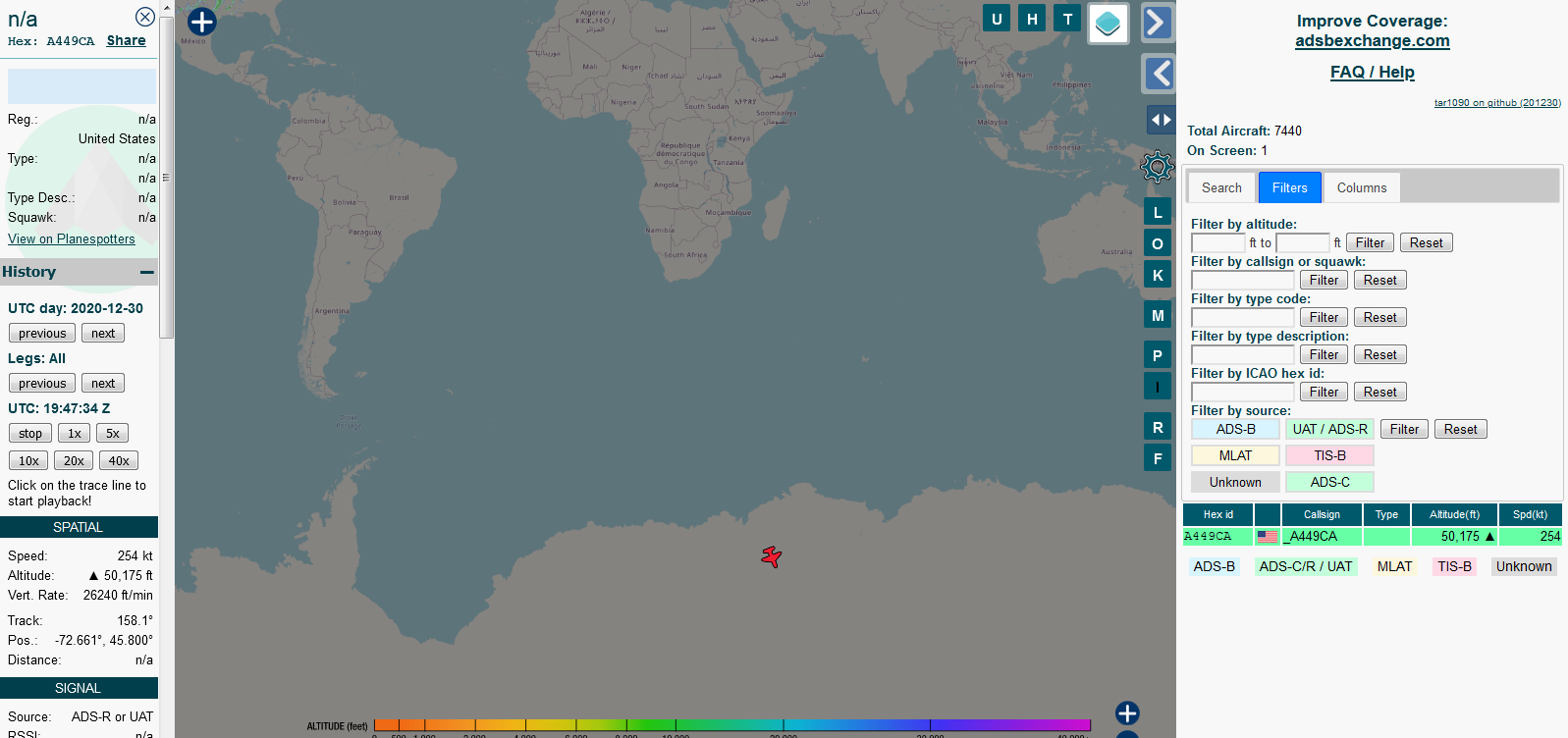Click the minimum altitude input field
This screenshot has width=1568, height=738.
1218,243
